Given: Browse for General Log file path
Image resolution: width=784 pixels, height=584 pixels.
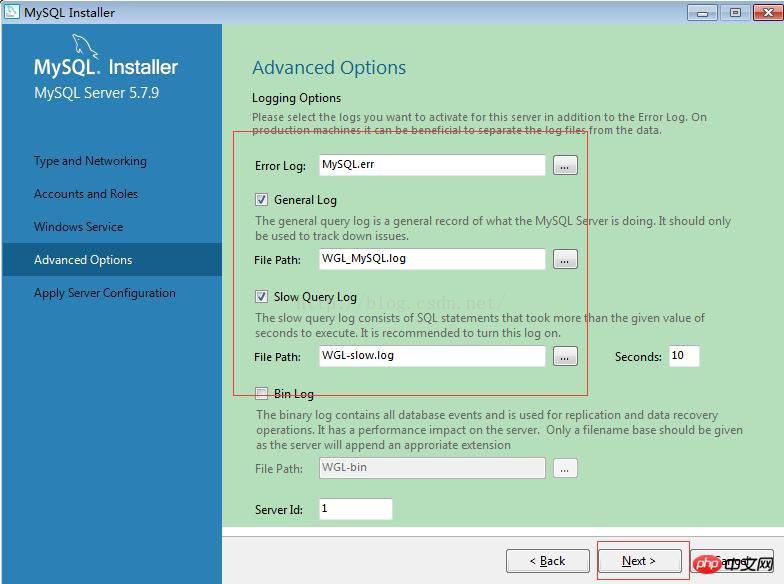Looking at the screenshot, I should [565, 259].
